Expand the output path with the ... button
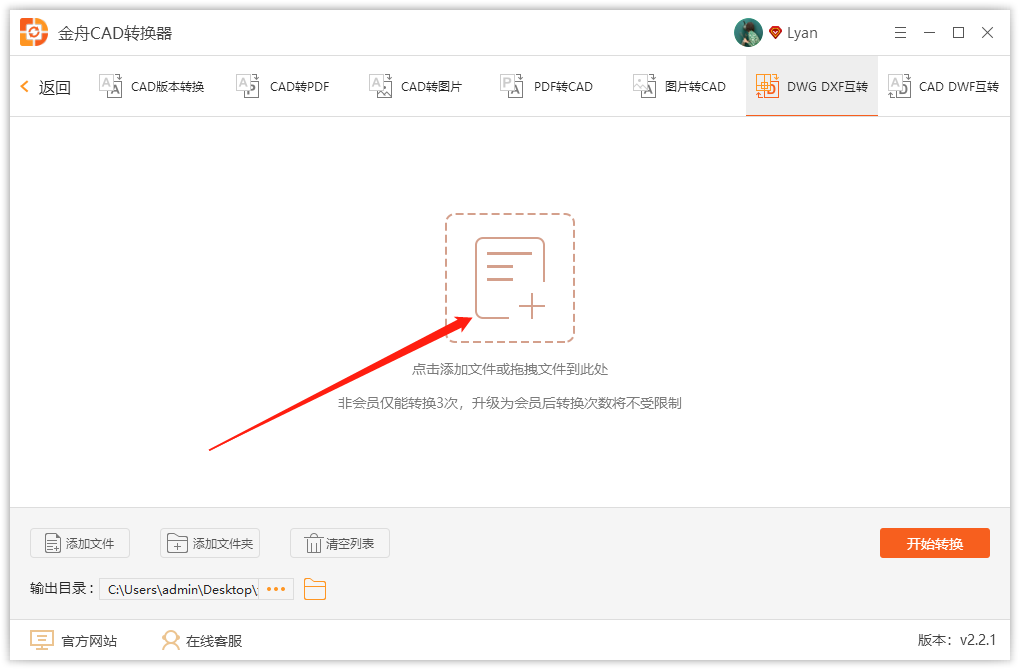The image size is (1020, 670). click(276, 589)
